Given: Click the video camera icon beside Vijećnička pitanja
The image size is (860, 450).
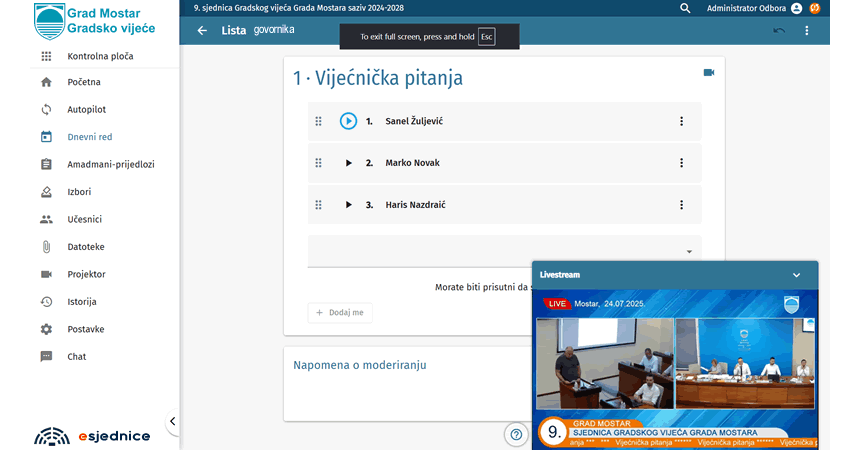Looking at the screenshot, I should 709,73.
